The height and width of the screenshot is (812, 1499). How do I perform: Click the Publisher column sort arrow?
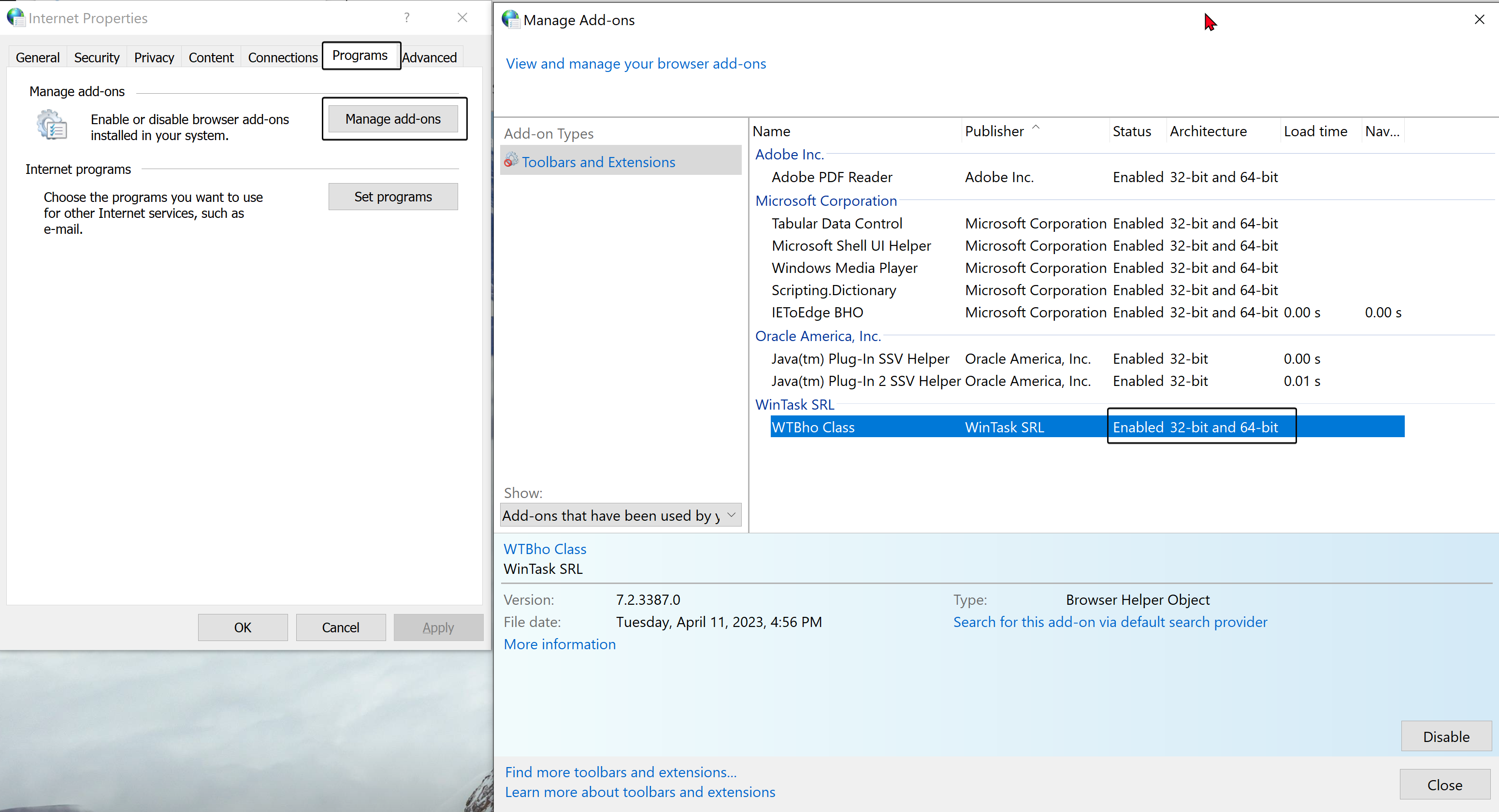pos(1036,127)
